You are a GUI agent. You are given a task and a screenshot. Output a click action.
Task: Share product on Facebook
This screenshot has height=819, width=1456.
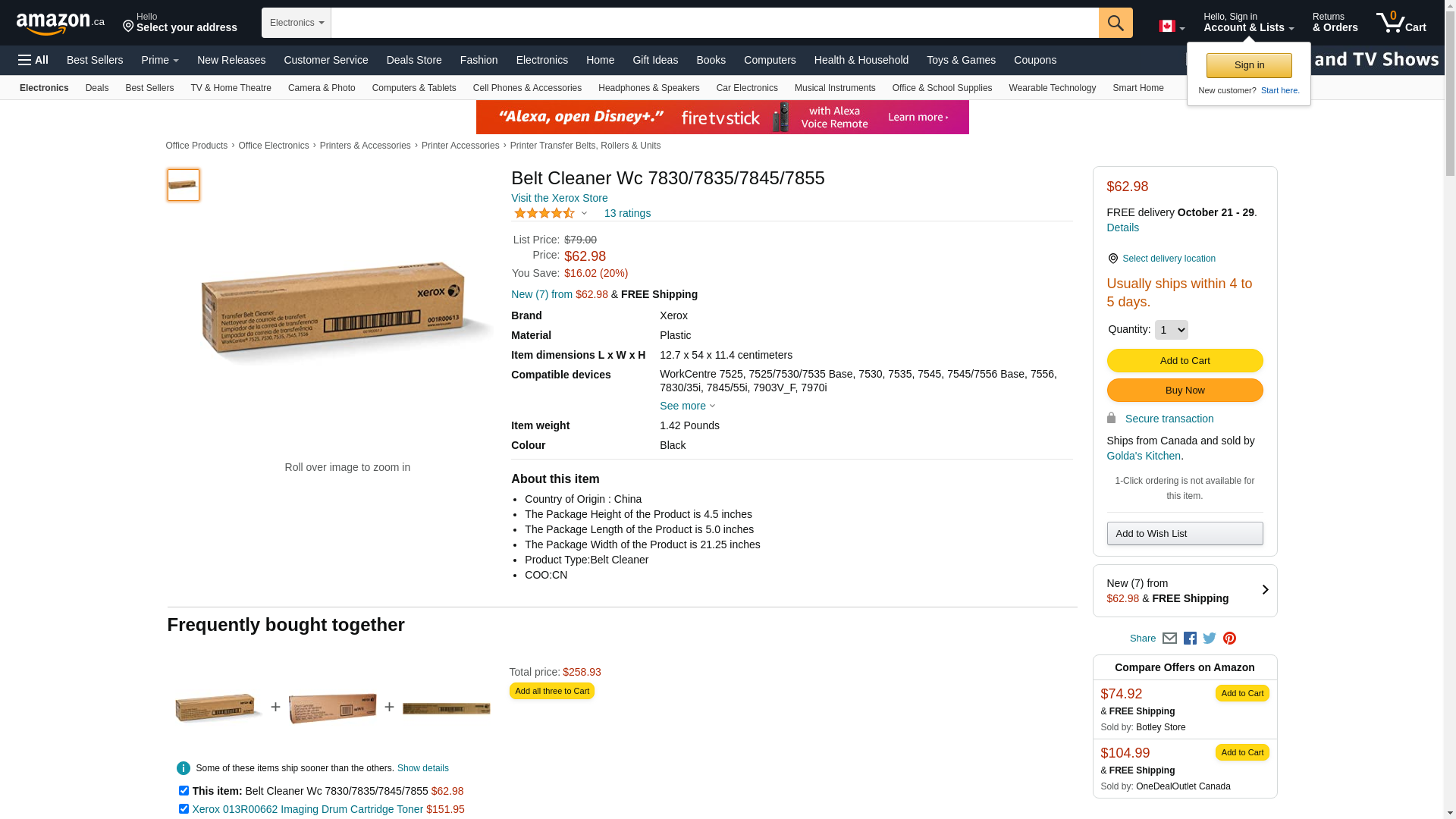(x=1190, y=639)
